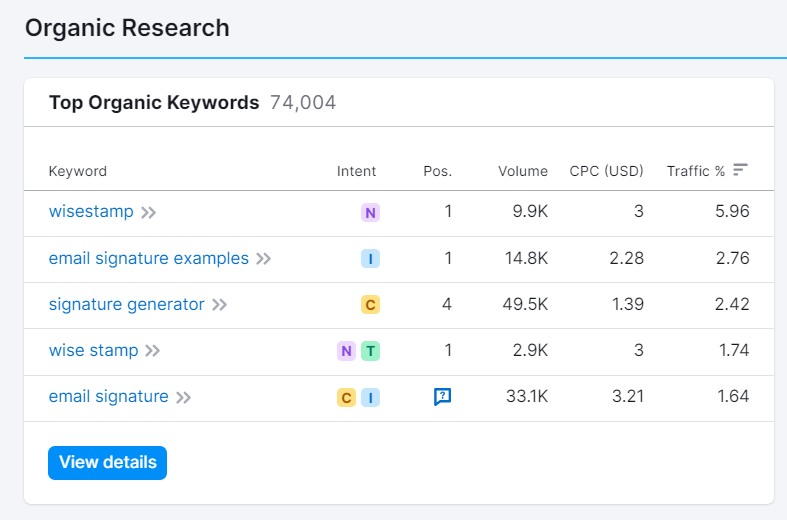Screen dimensions: 787x520
Task: Click the 1.74 traffic percentage
Action: click(x=734, y=350)
